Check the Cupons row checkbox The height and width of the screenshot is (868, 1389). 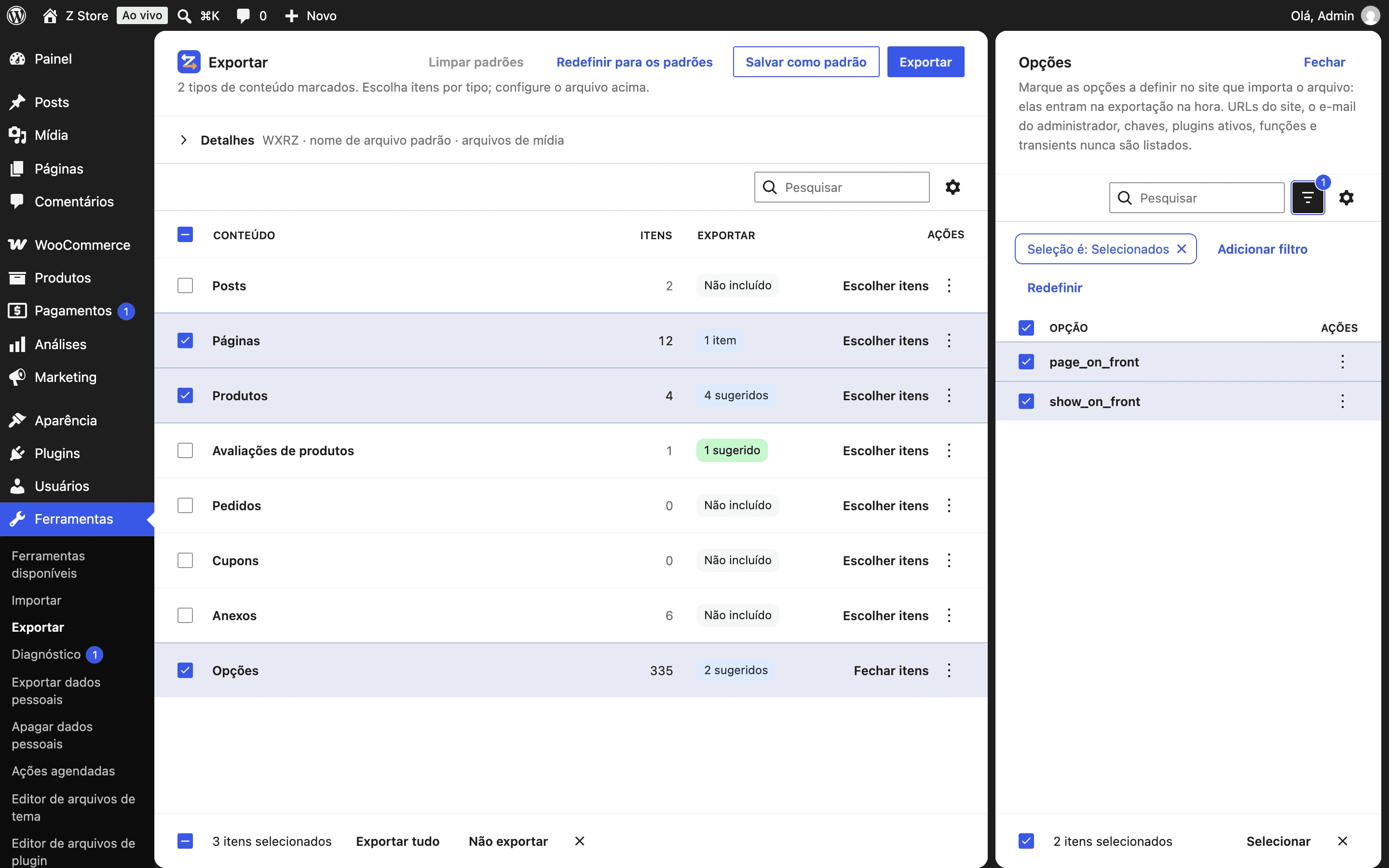coord(185,560)
